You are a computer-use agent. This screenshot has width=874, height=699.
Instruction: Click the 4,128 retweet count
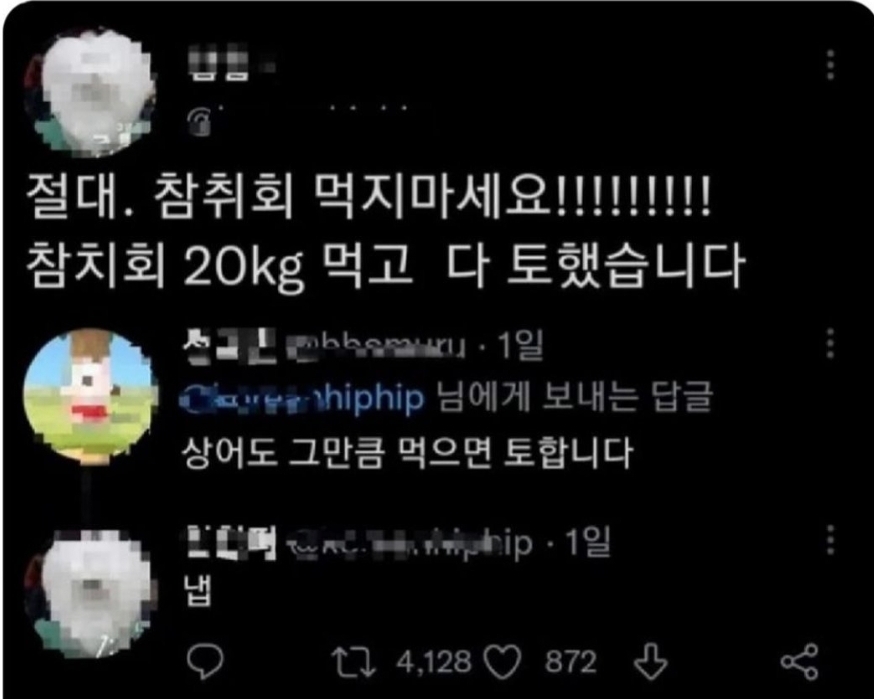point(434,662)
